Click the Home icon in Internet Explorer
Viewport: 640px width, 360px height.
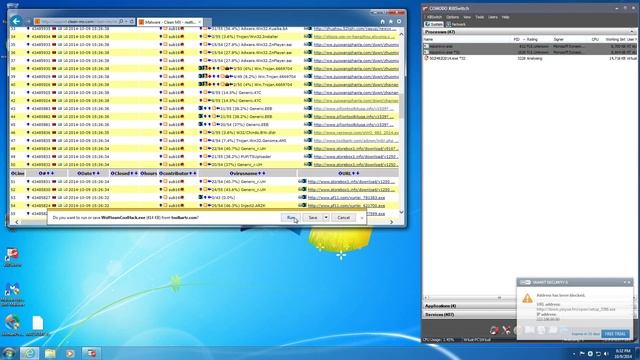[x=382, y=22]
